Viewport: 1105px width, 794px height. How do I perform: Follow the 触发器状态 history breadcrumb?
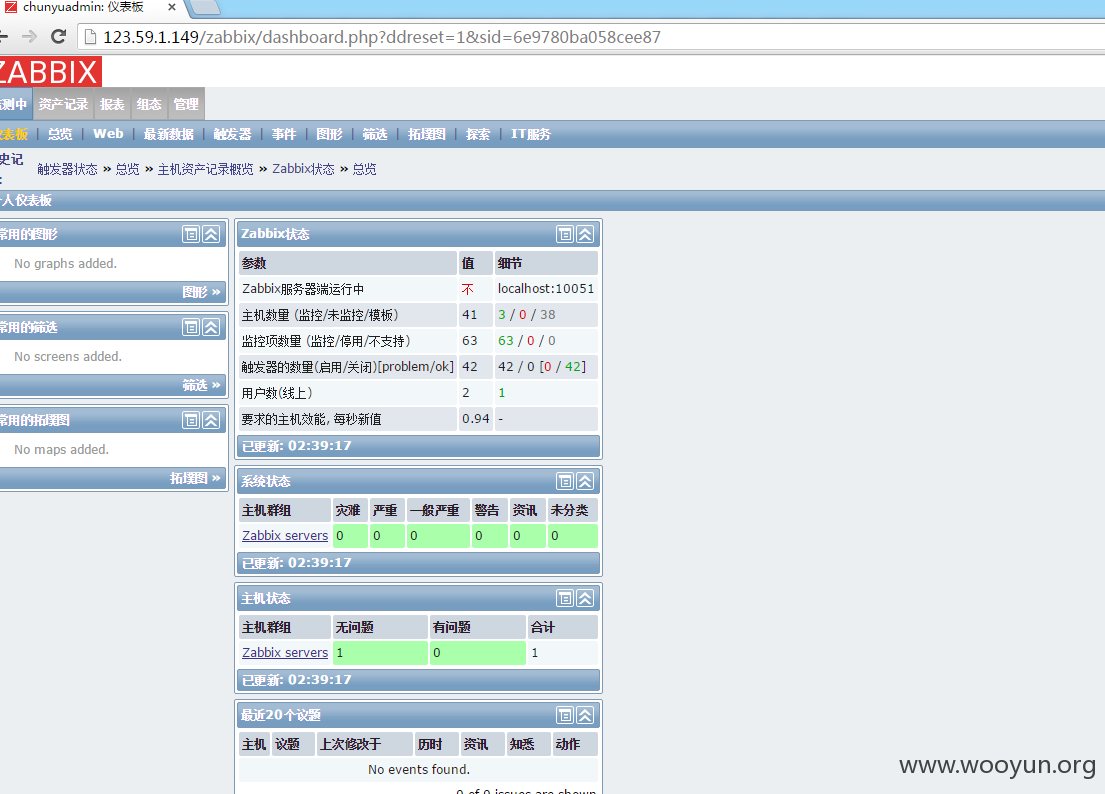68,169
